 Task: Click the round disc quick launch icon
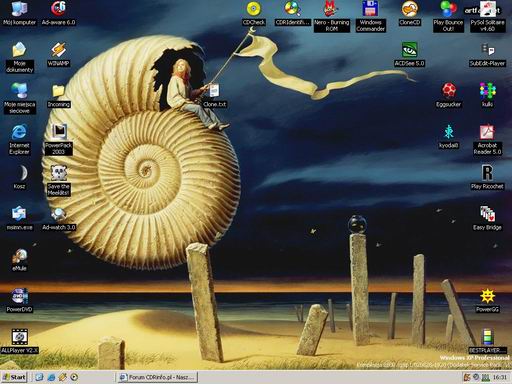74,377
